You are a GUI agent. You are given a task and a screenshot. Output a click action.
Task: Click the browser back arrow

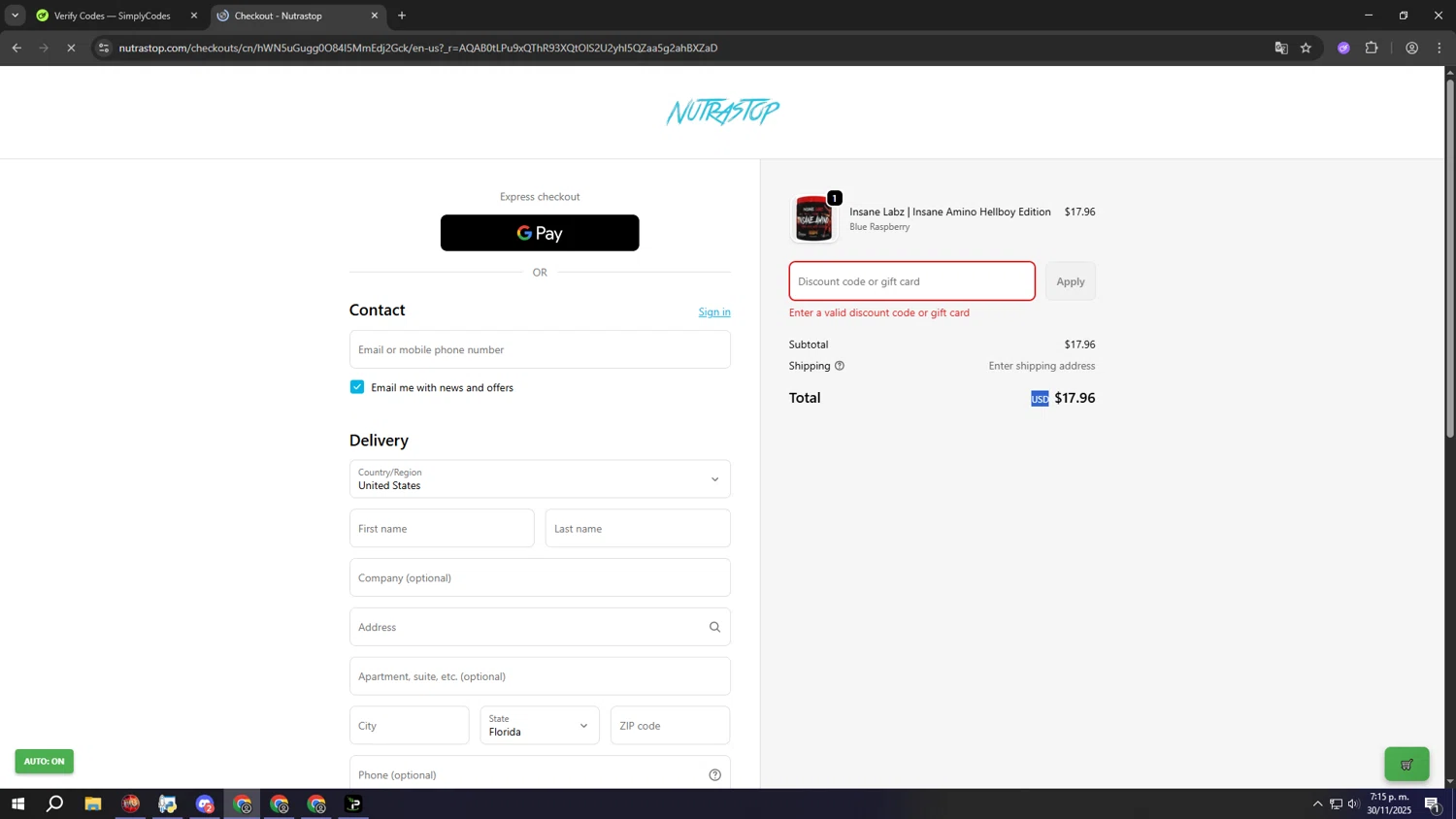pos(17,48)
